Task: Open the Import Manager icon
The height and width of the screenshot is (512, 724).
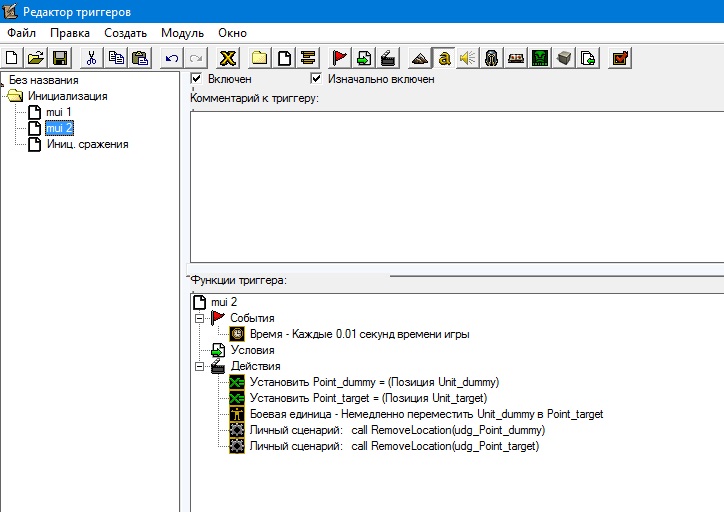Action: [x=588, y=58]
